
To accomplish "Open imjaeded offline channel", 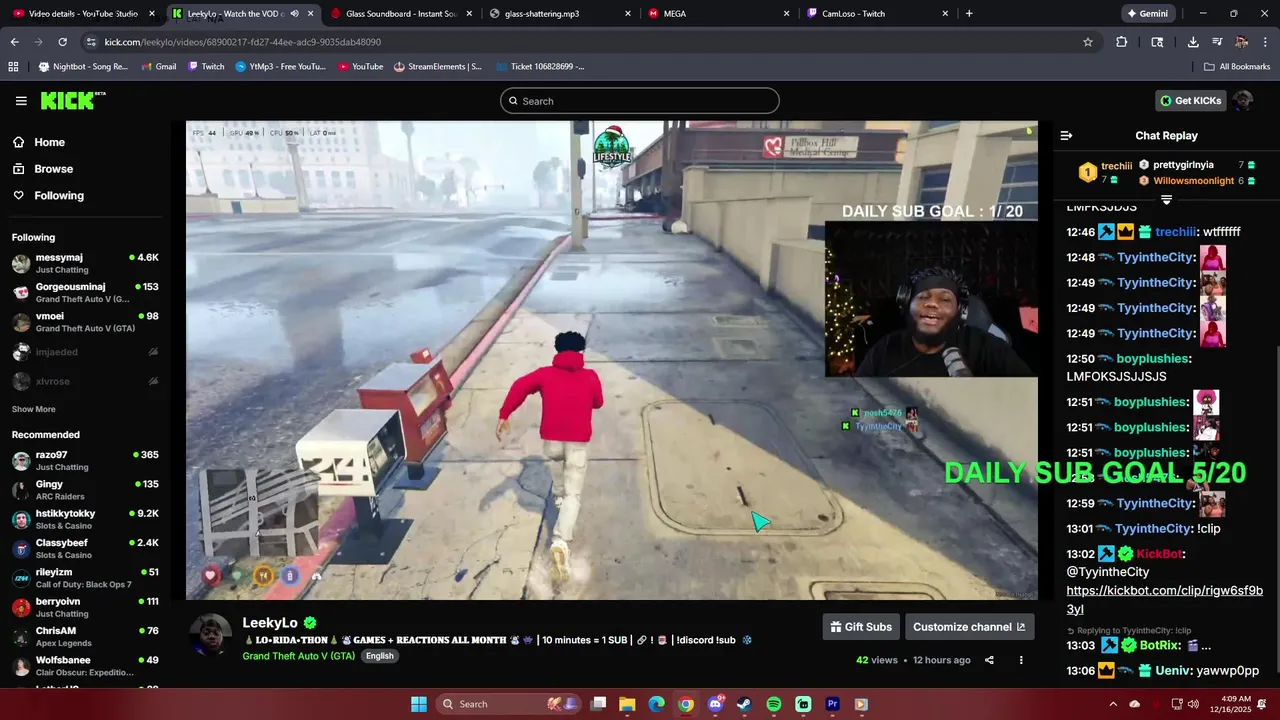I will pyautogui.click(x=85, y=352).
